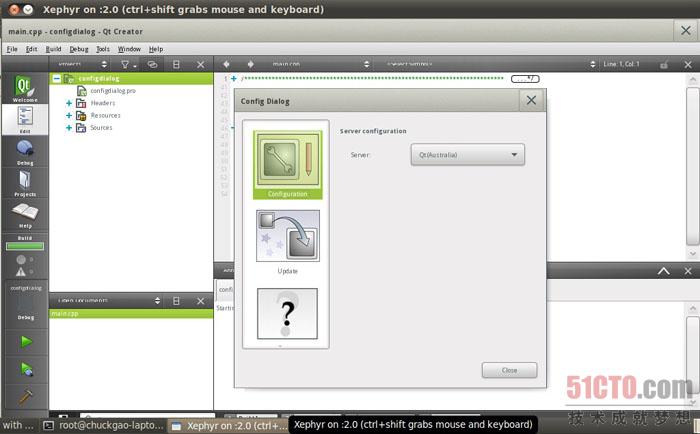Viewport: 700px width, 434px height.
Task: Close the Open Documents pane
Action: (201, 301)
